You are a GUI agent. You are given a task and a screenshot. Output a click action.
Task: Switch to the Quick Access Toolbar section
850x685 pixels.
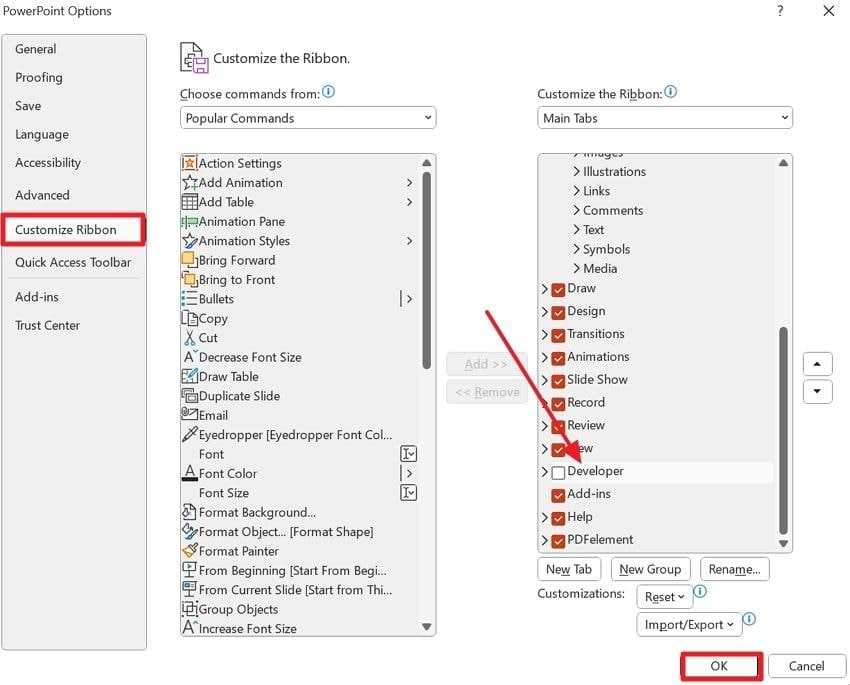pyautogui.click(x=75, y=262)
